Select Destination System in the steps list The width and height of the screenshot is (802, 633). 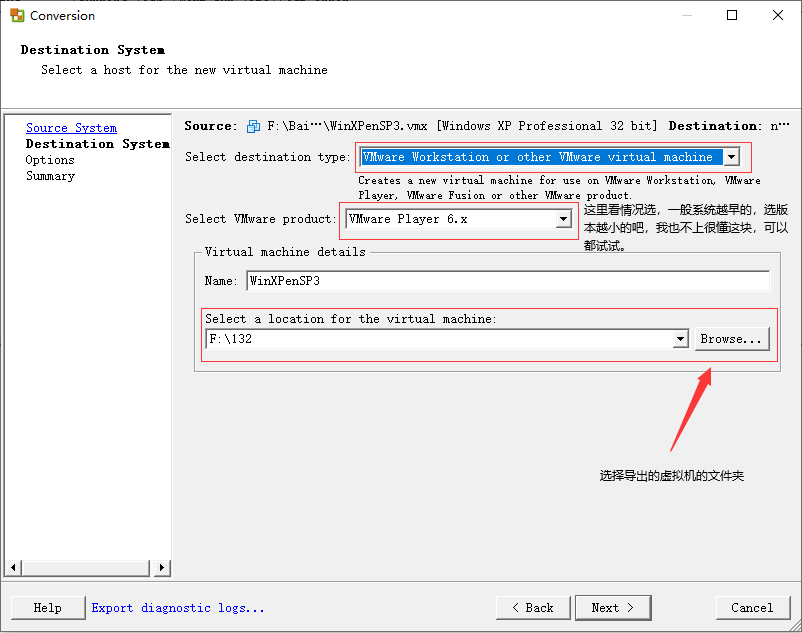point(97,144)
